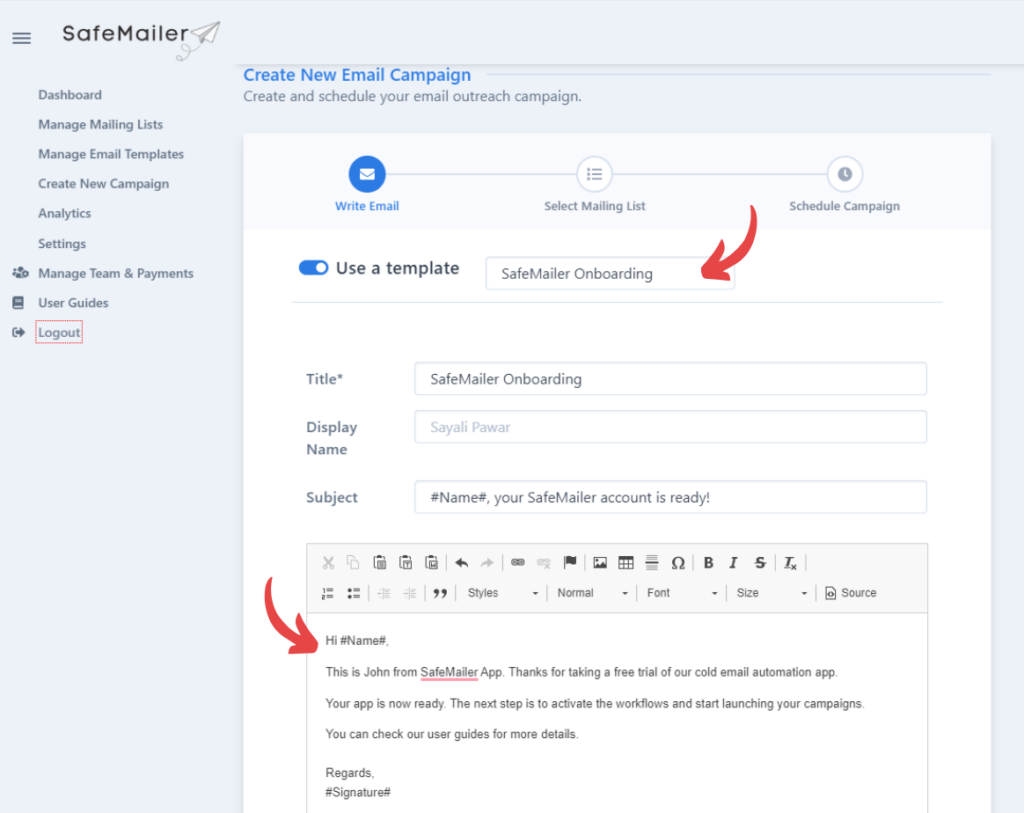Insert a special character (Omega icon)
Image resolution: width=1024 pixels, height=813 pixels.
(x=678, y=562)
